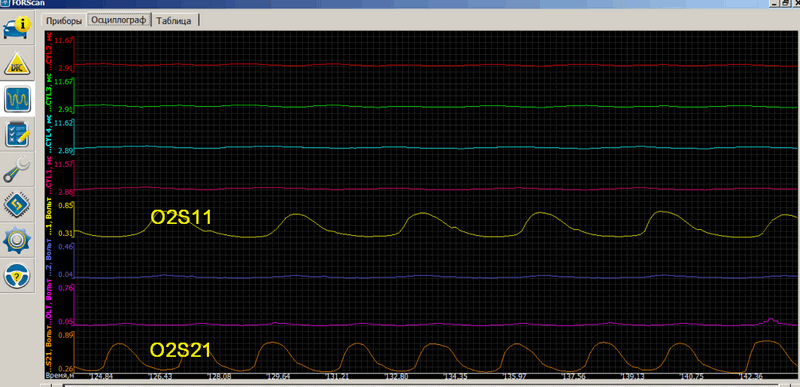Click the horizontal scrollbar below the graph
The width and height of the screenshot is (800, 387).
pyautogui.click(x=419, y=385)
